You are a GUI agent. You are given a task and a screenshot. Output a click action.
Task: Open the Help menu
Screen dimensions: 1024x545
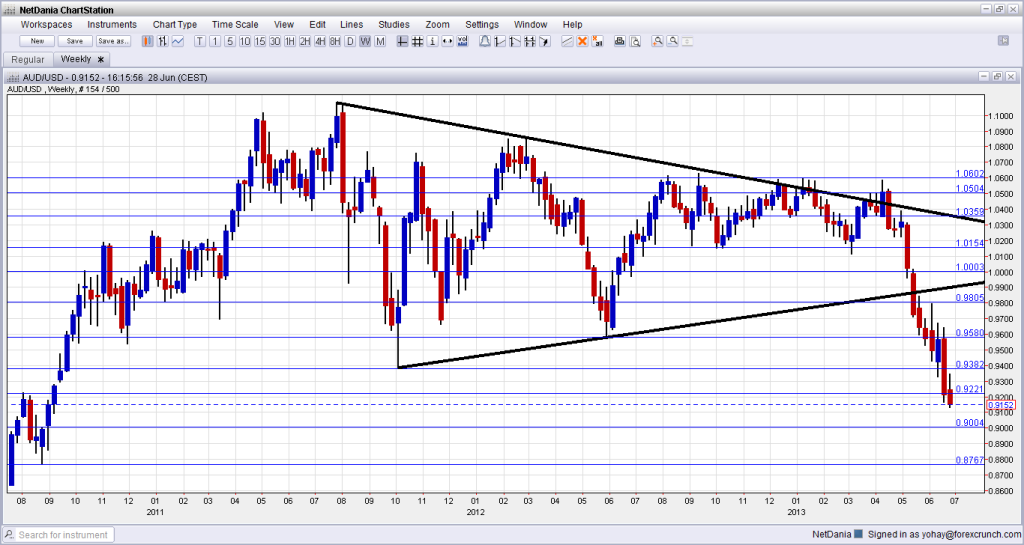[x=573, y=24]
